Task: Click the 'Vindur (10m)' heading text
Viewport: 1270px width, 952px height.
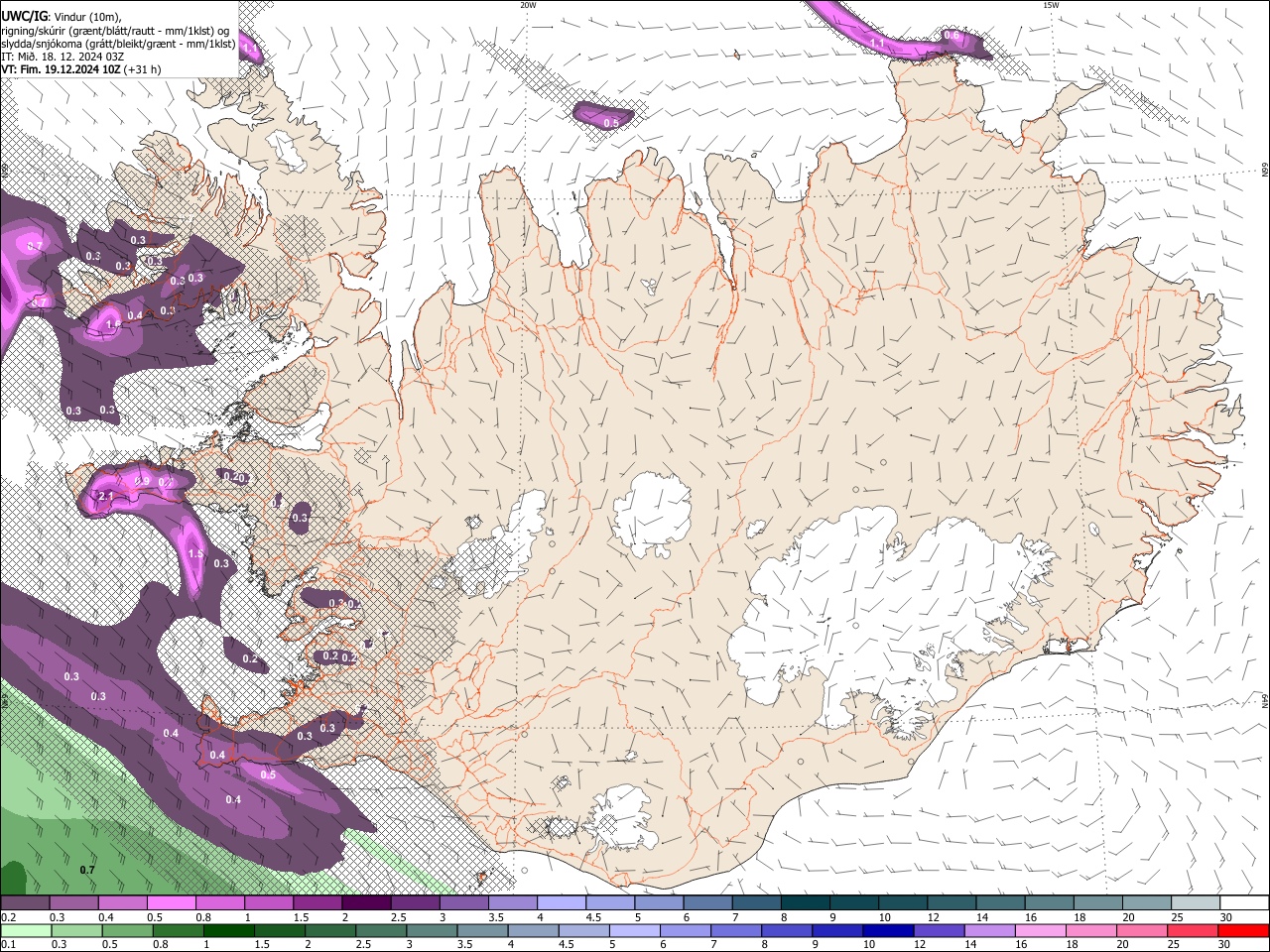Action: [85, 18]
